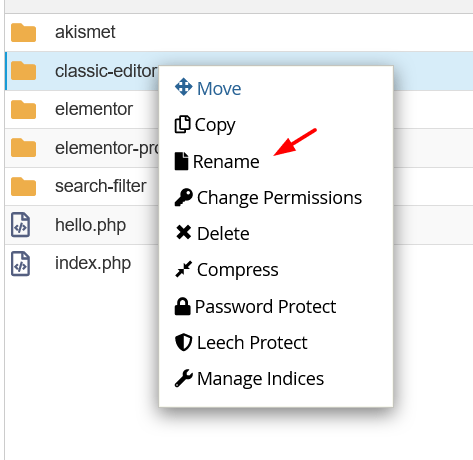
Task: Click the Copy pages icon
Action: 182,125
